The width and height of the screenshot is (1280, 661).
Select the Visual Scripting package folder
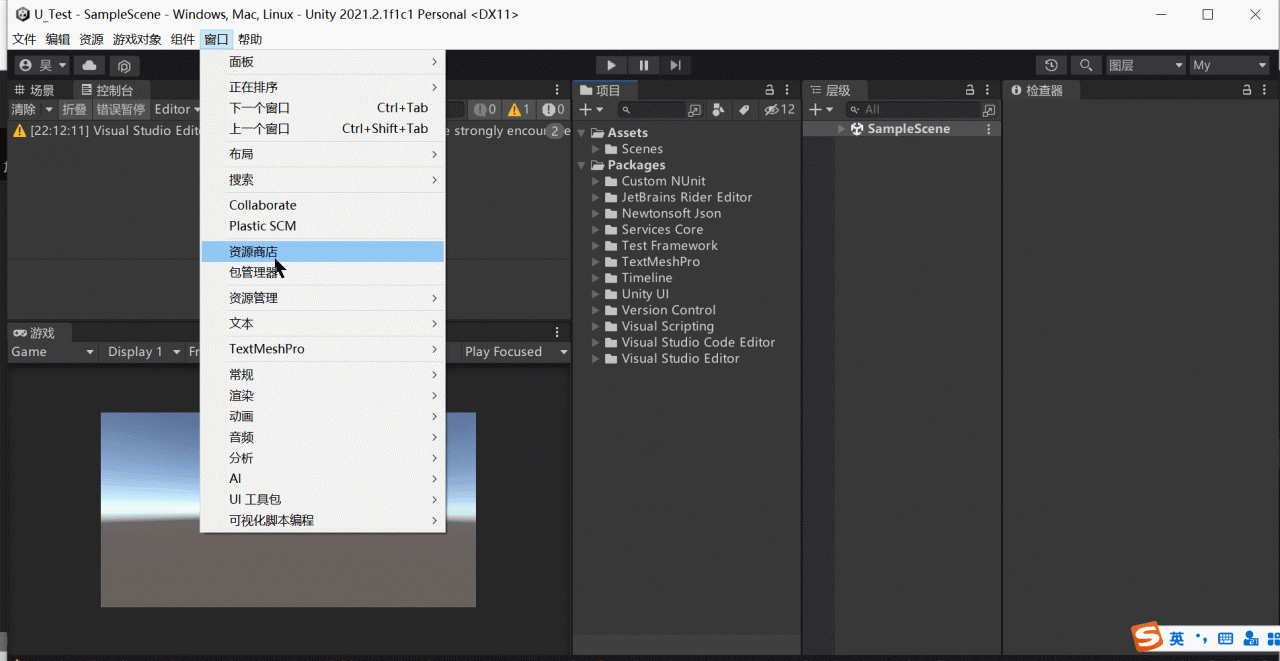(x=667, y=326)
